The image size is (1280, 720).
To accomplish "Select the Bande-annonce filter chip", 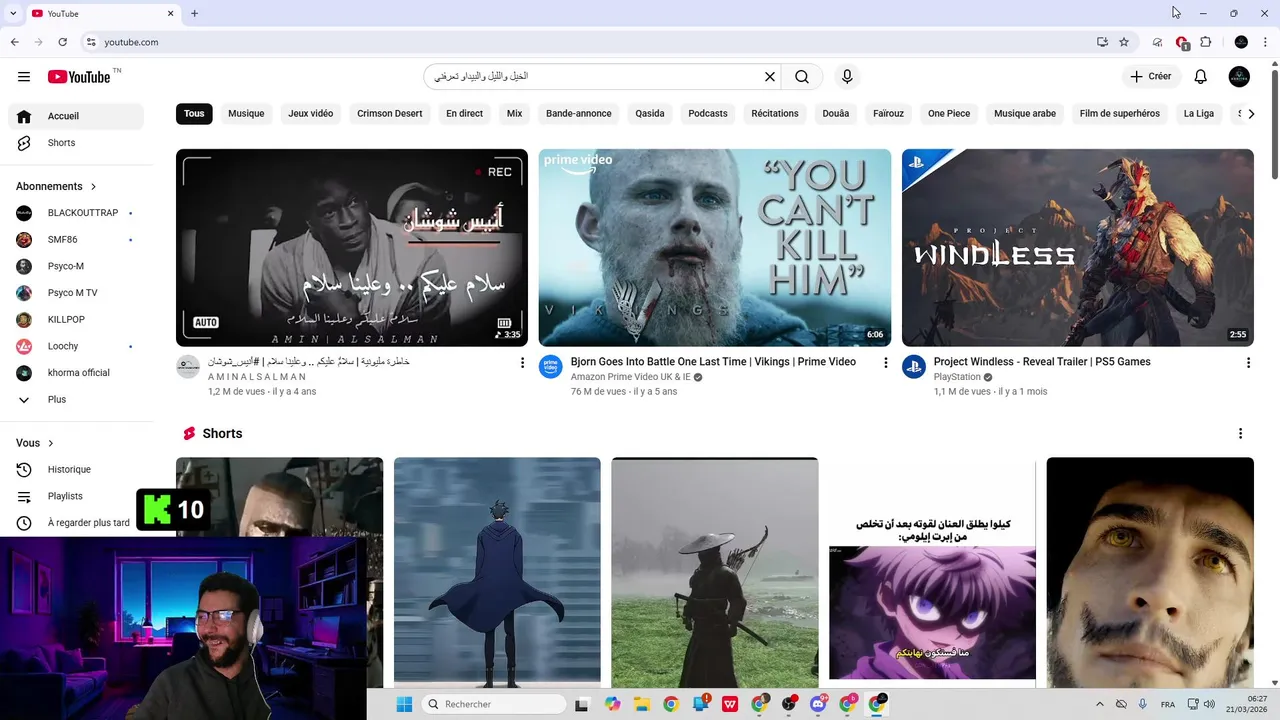I will click(x=579, y=114).
